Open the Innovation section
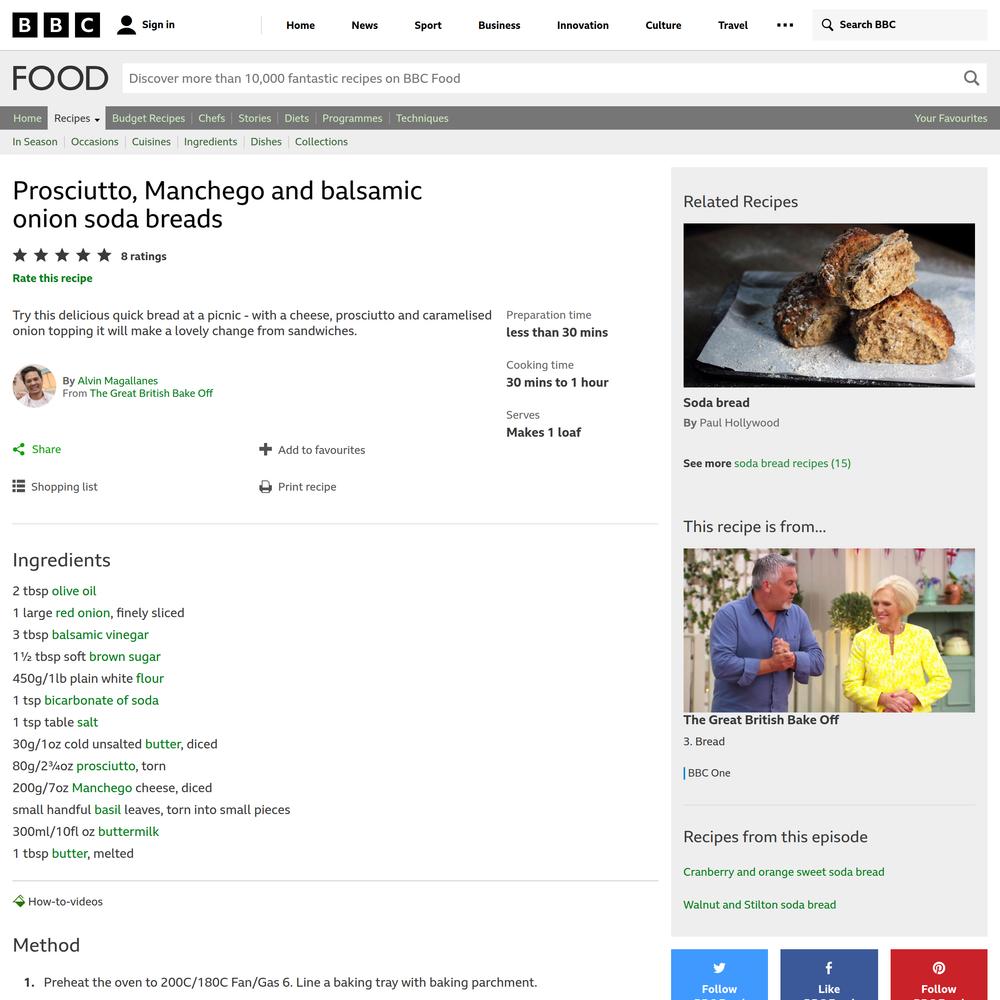The height and width of the screenshot is (1000, 1000). 583,25
